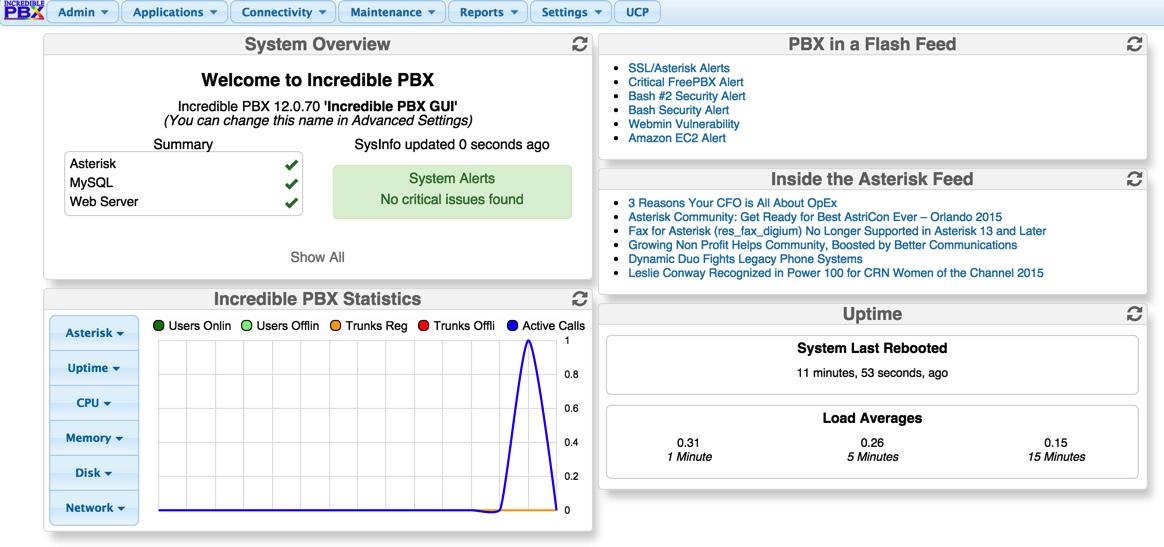Refresh the PBX in a Flash Feed
1164x547 pixels.
pyautogui.click(x=1134, y=45)
